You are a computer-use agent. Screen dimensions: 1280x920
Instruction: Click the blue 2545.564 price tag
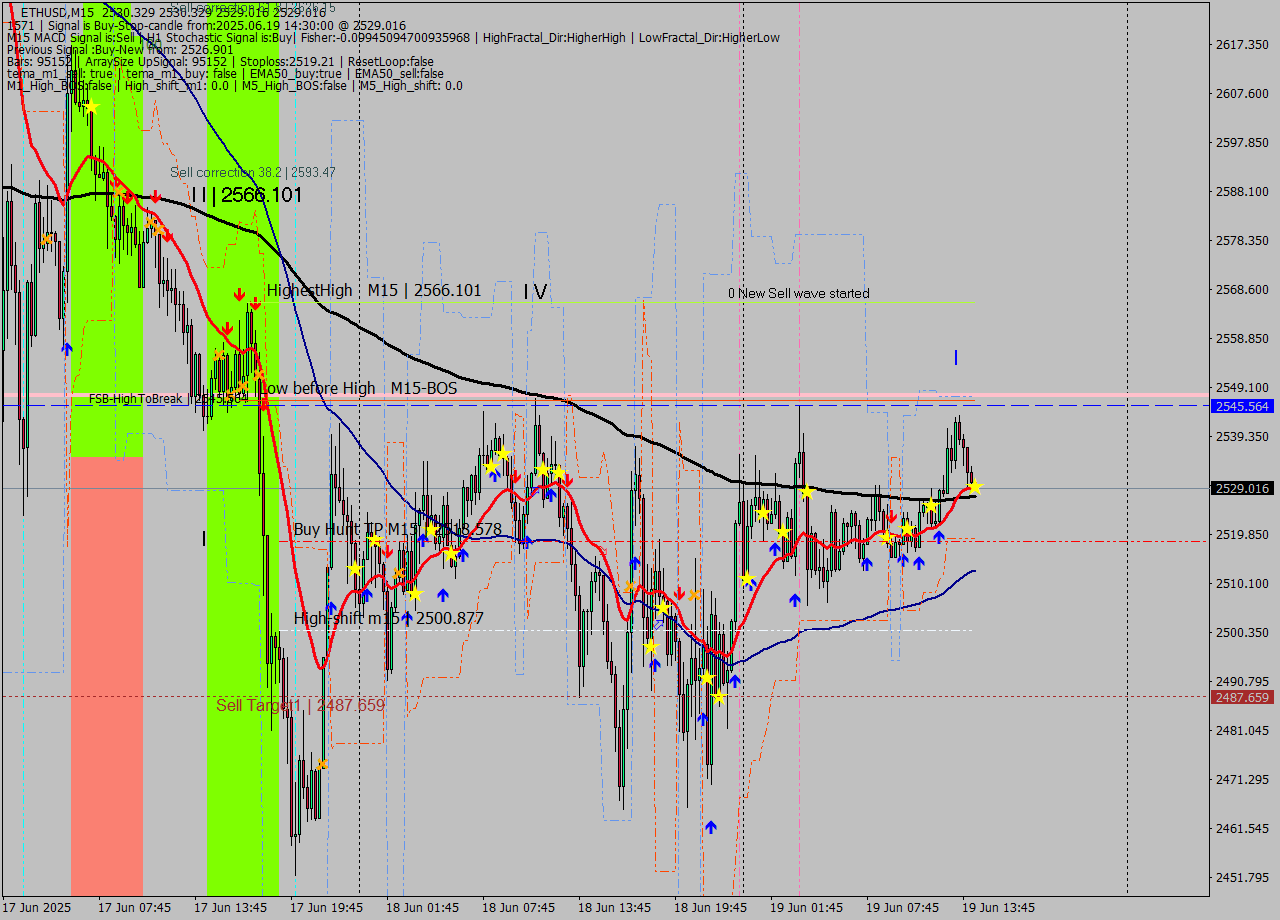point(1241,406)
